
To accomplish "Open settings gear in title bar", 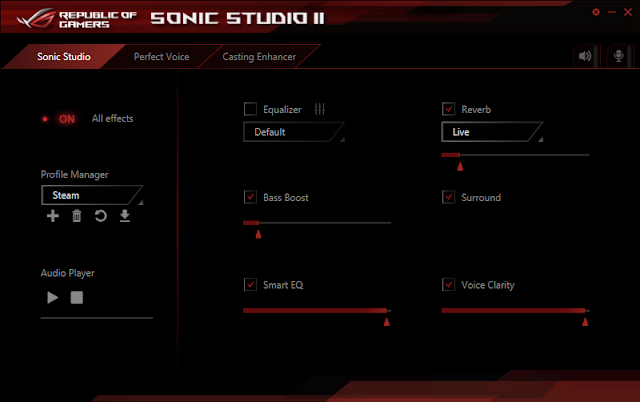I will [596, 12].
